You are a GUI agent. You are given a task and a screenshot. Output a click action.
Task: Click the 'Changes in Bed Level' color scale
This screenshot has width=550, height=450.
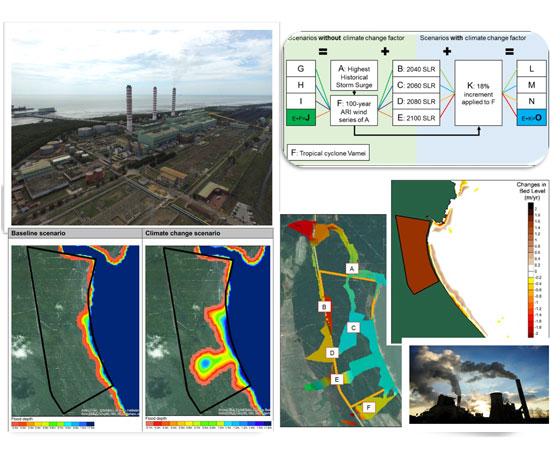[x=531, y=270]
